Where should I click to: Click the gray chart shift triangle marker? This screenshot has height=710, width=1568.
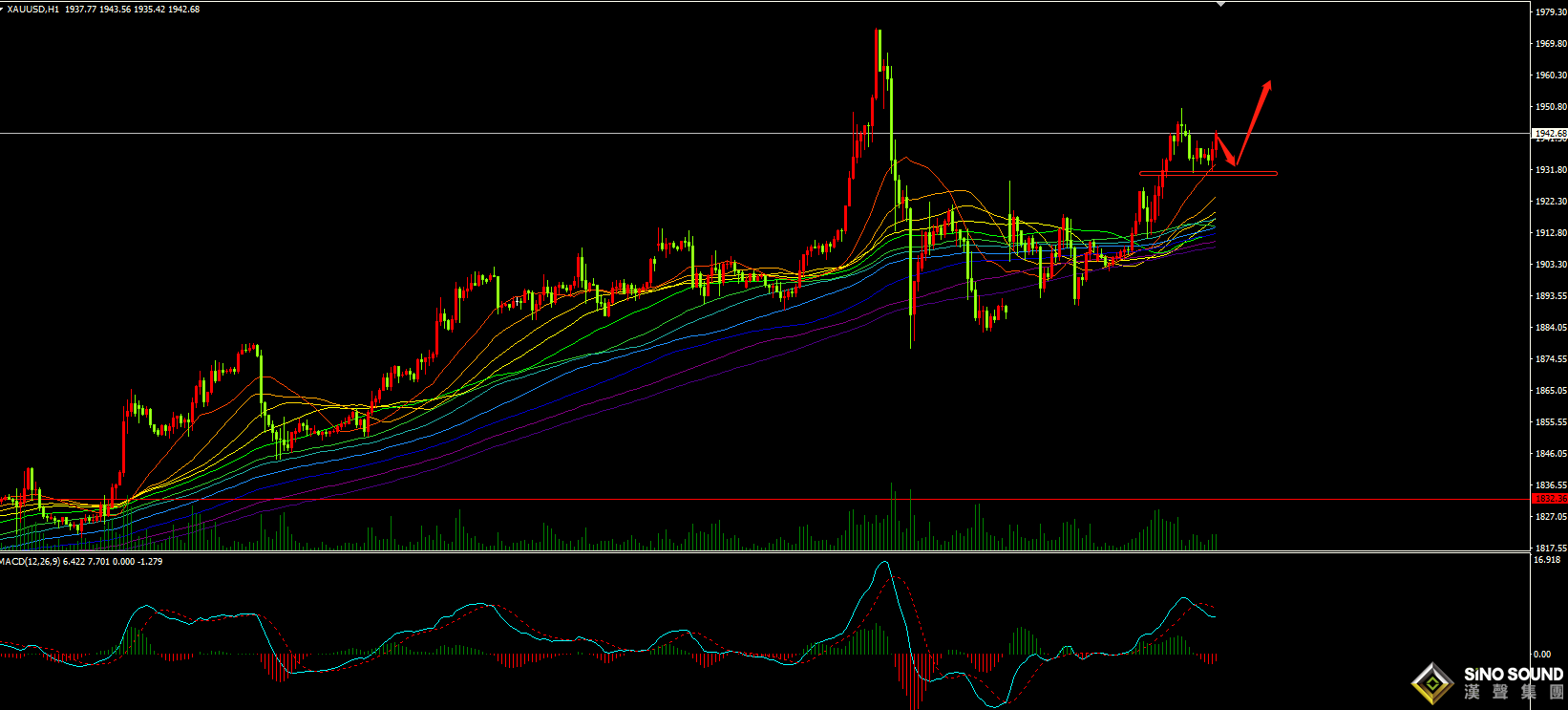(1220, 4)
